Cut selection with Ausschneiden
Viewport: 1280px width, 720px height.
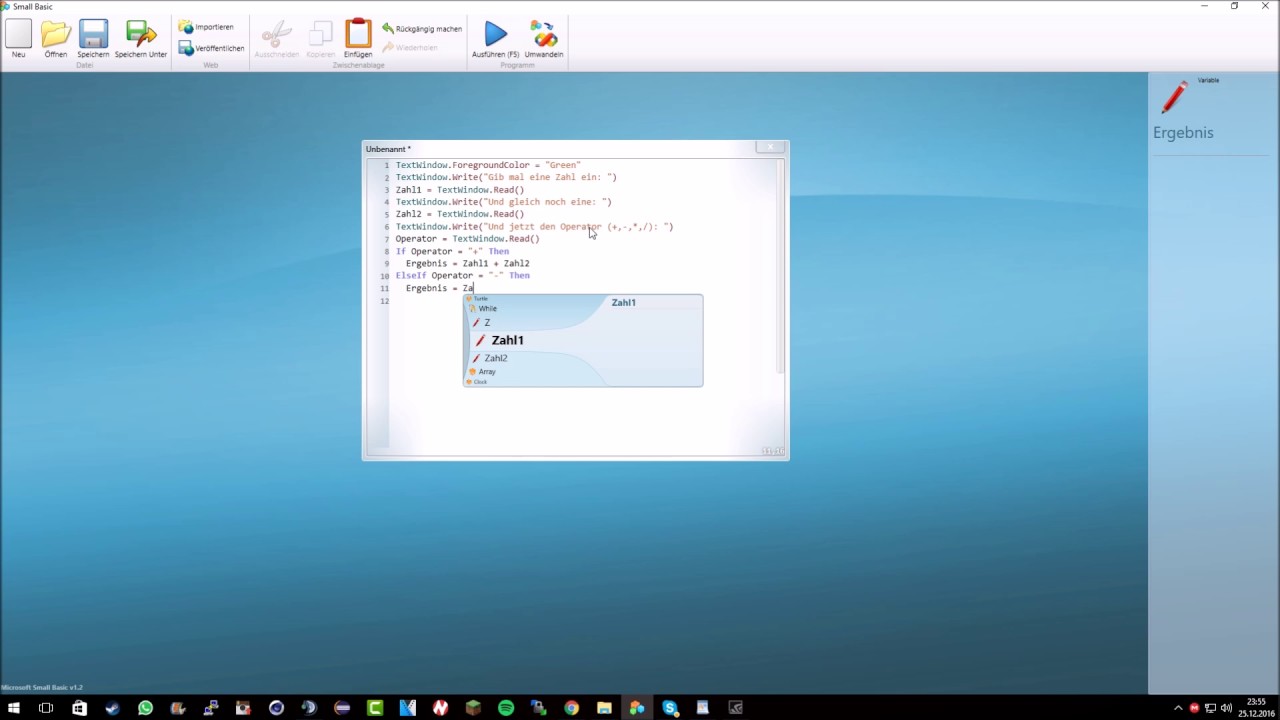pyautogui.click(x=276, y=38)
